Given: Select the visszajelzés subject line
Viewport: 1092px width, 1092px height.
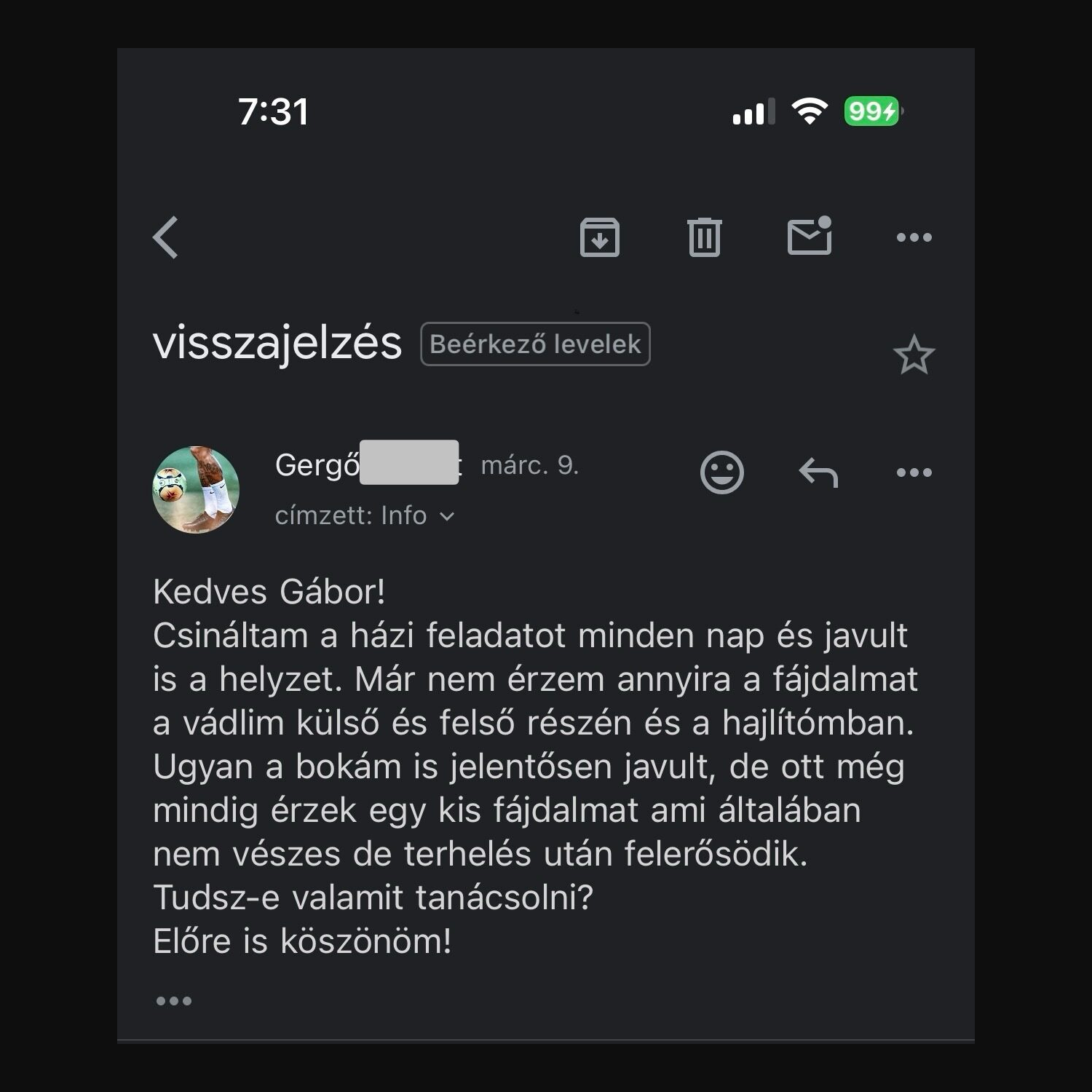Looking at the screenshot, I should [277, 343].
